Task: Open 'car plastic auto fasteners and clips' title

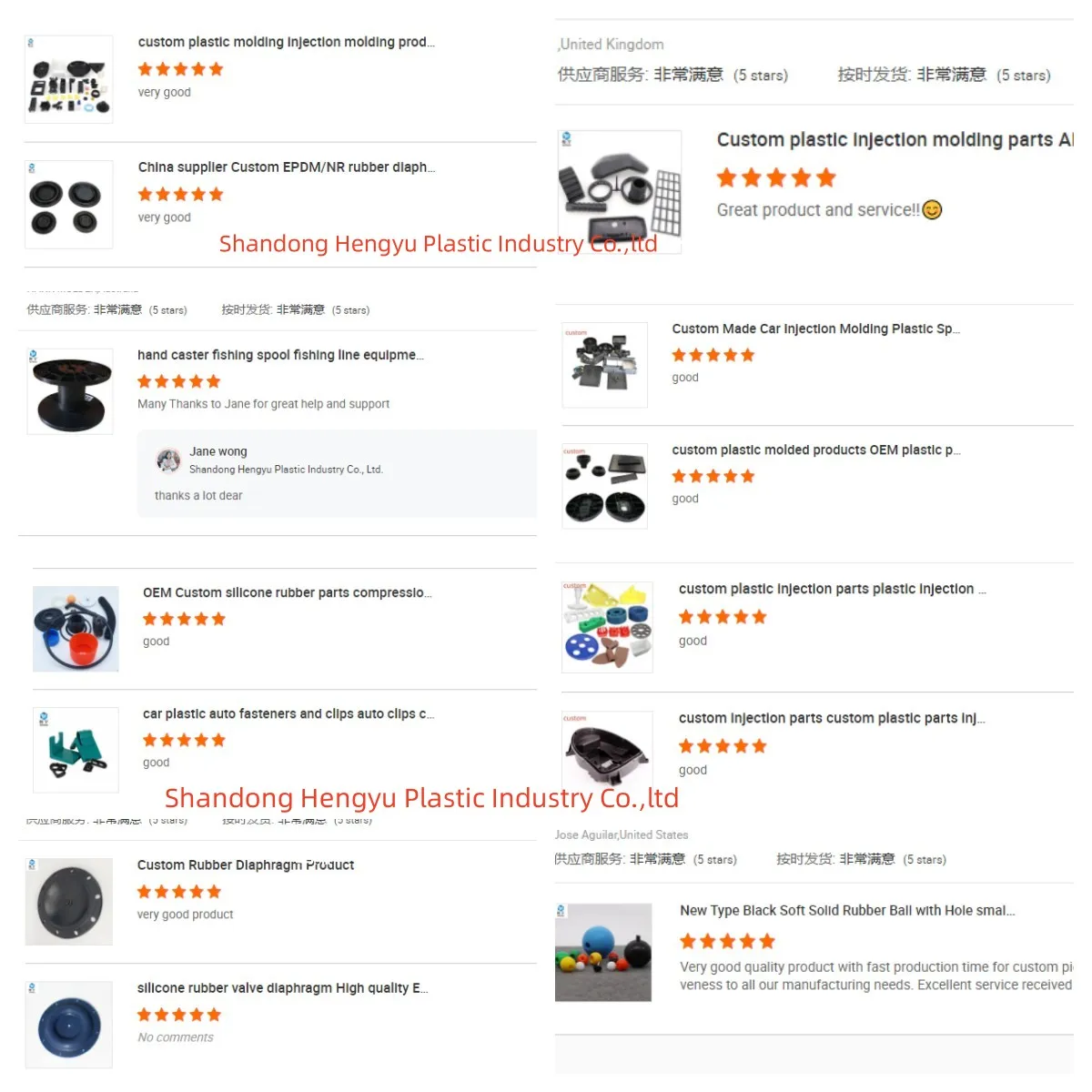Action: click(288, 714)
